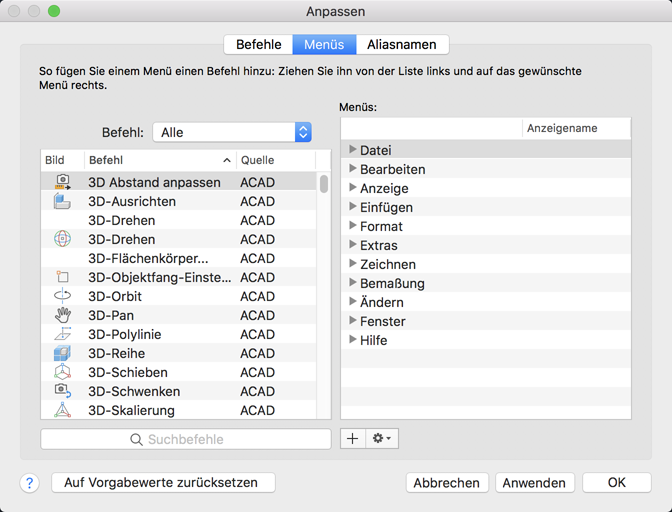Click the 3D-Reihe command icon
Image resolution: width=672 pixels, height=512 pixels.
[62, 353]
